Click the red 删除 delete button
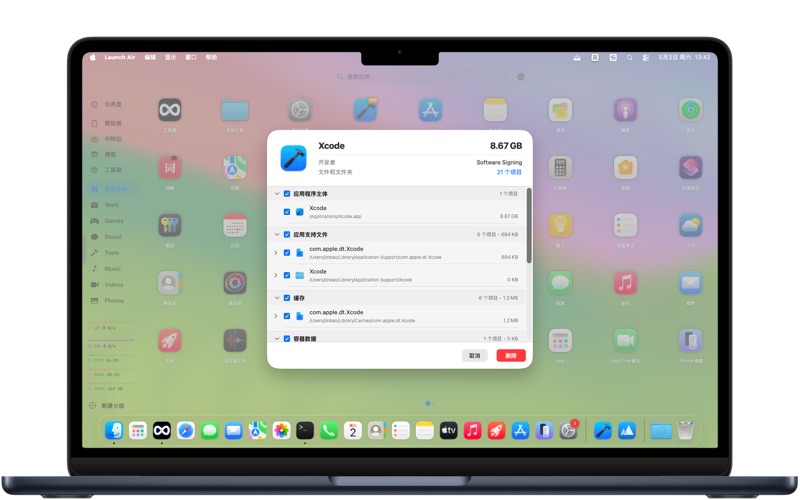Screen dimensions: 800x500 (511, 356)
